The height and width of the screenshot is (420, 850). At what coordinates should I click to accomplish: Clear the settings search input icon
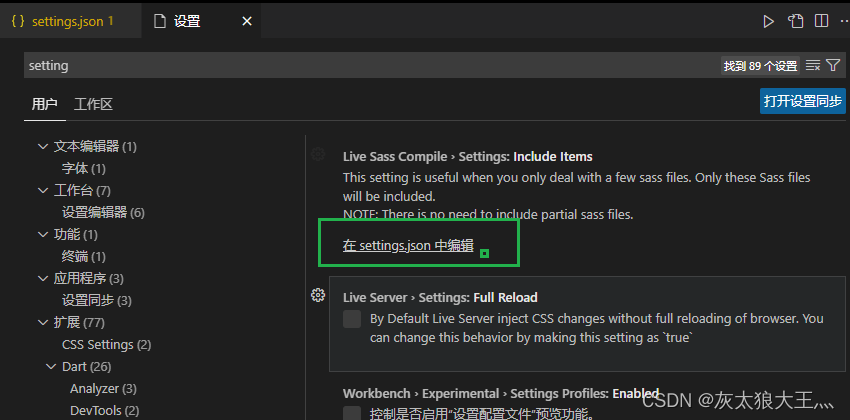point(813,66)
